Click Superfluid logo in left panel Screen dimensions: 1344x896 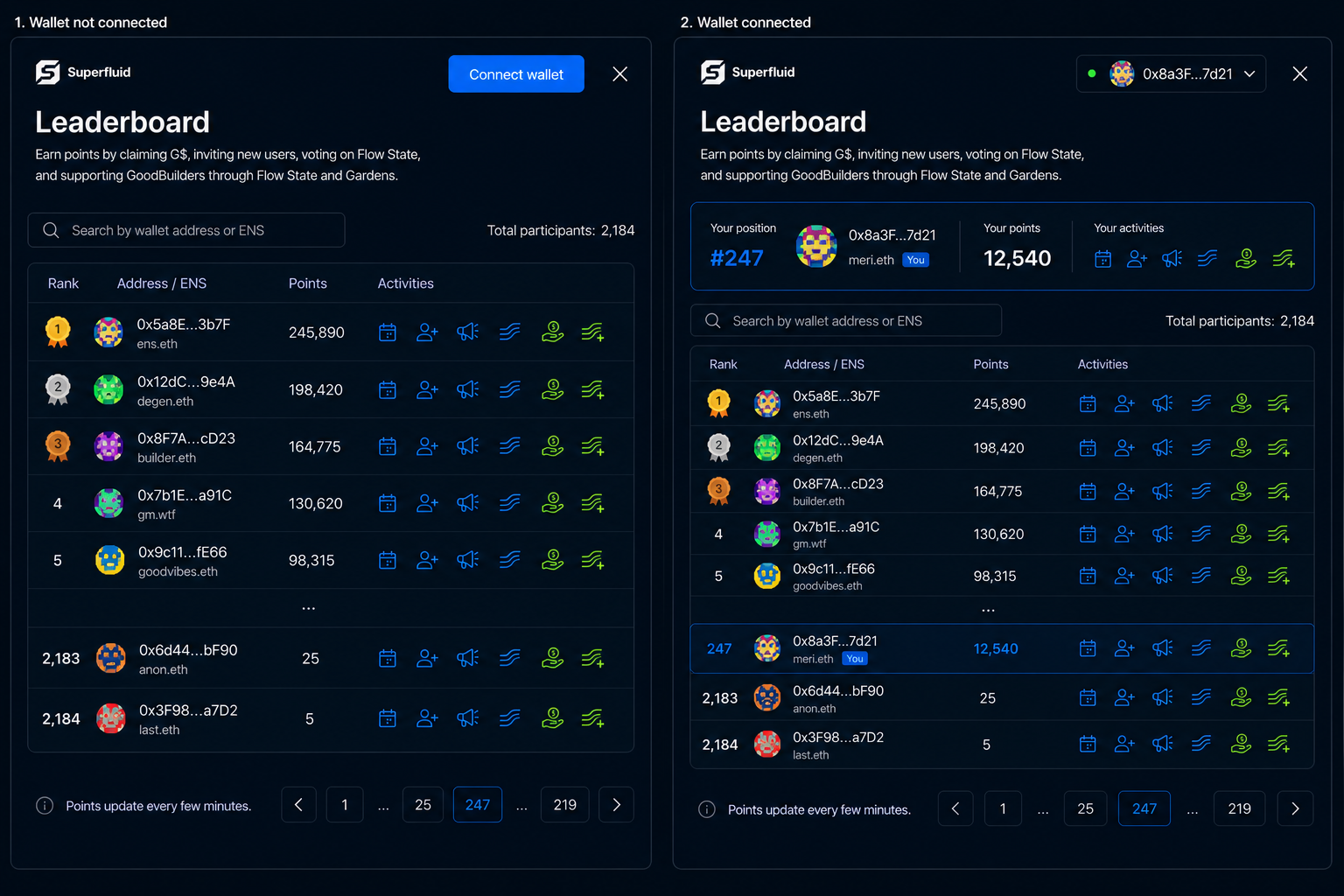[83, 72]
